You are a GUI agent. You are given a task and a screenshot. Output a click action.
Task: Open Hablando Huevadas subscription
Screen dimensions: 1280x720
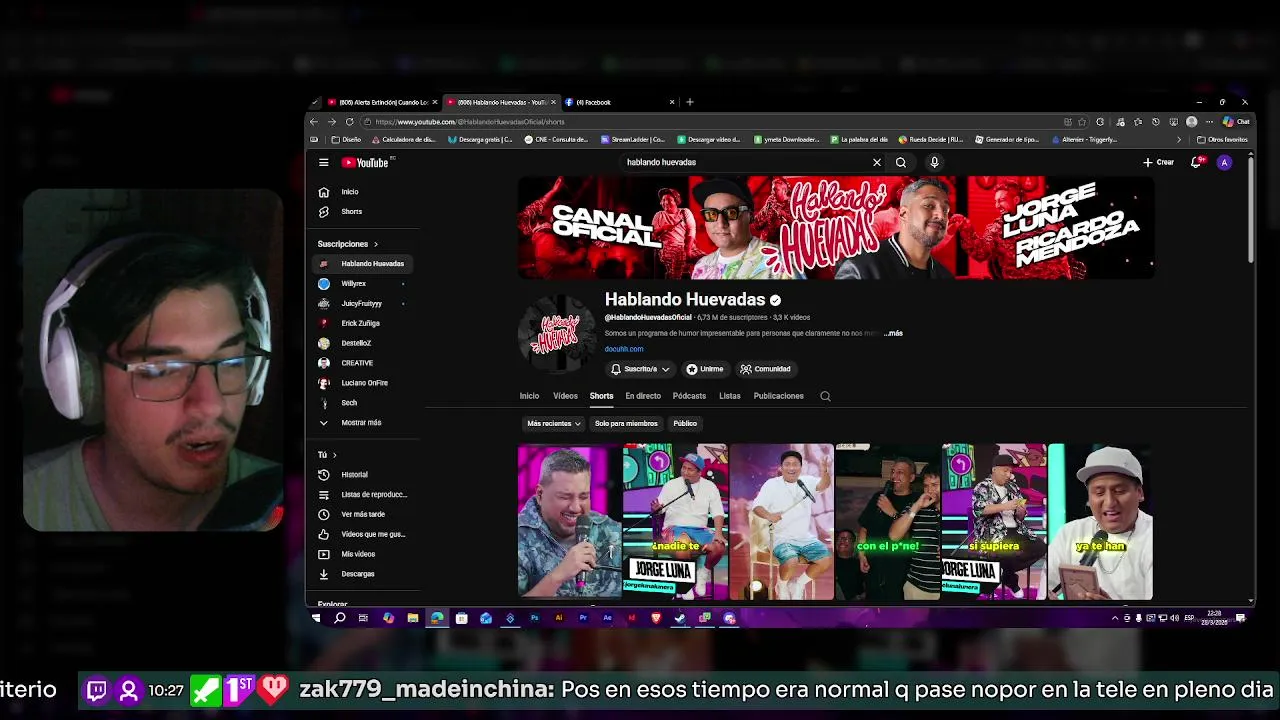click(x=363, y=264)
